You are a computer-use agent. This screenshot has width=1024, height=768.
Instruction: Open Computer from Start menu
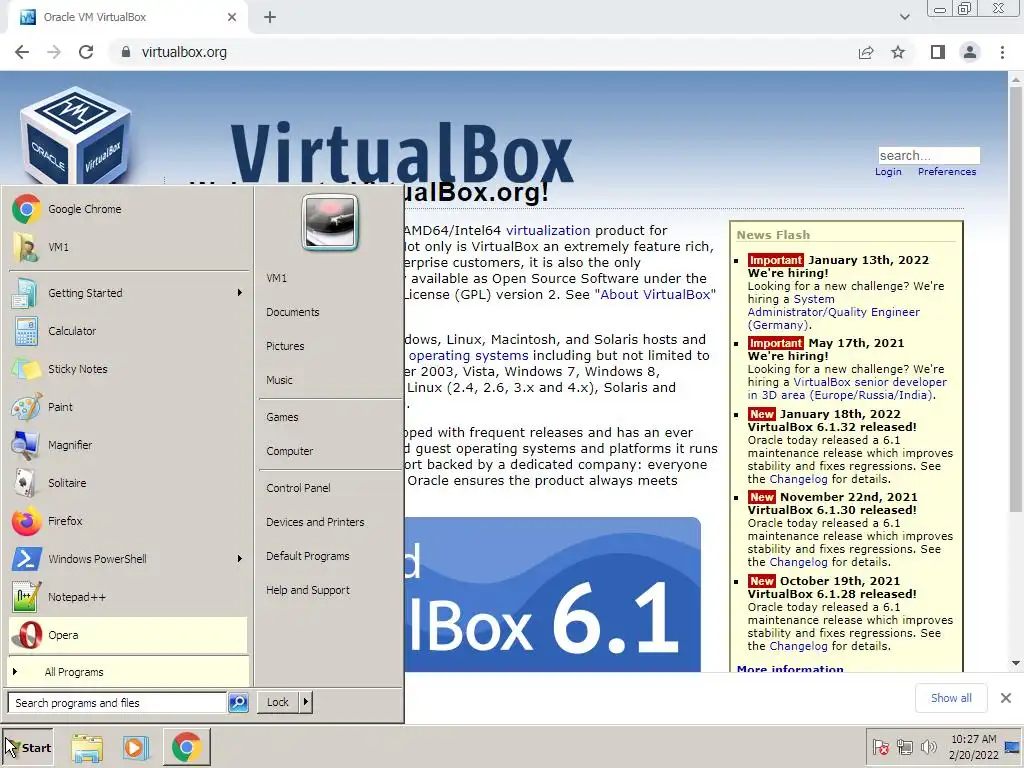tap(289, 451)
